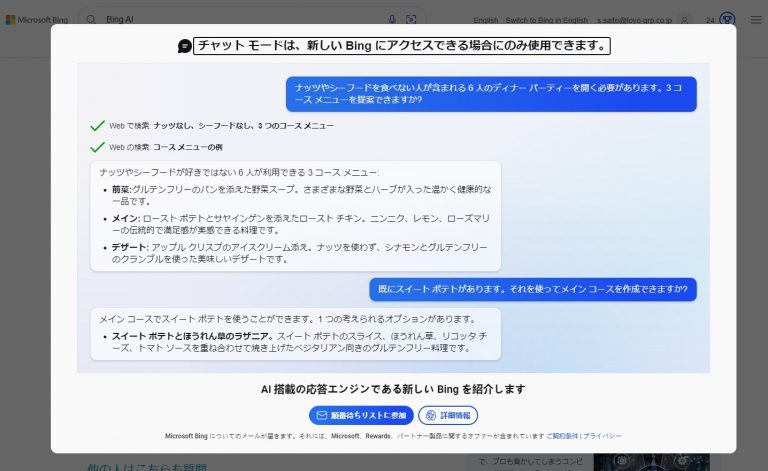
Task: Click the ナッツなし、シーフードなし search text
Action: tap(243, 126)
